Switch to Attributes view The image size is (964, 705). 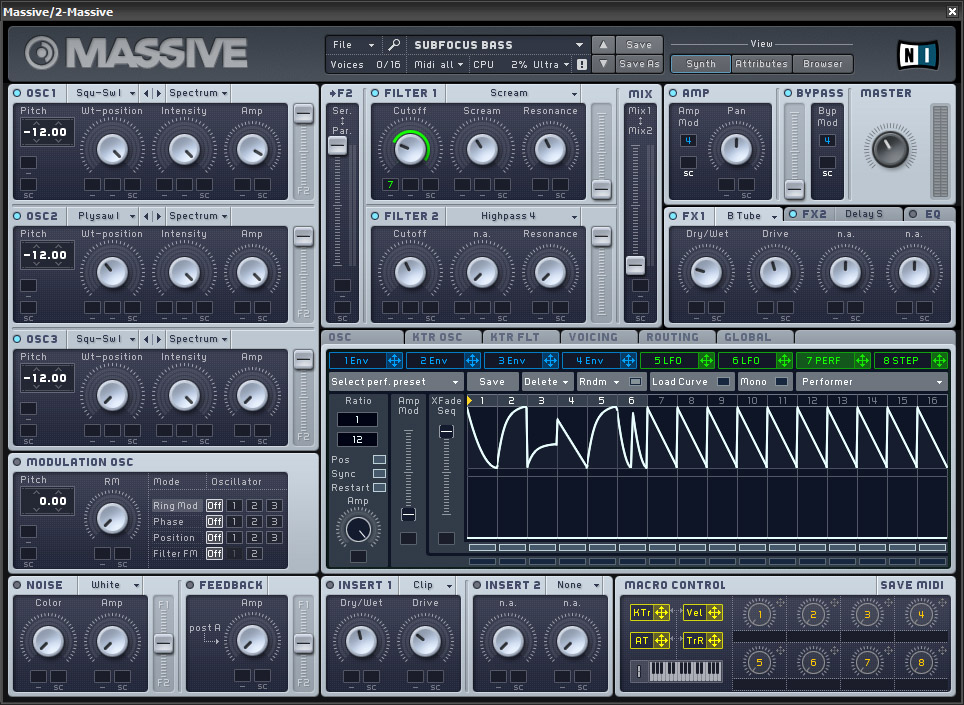click(761, 64)
